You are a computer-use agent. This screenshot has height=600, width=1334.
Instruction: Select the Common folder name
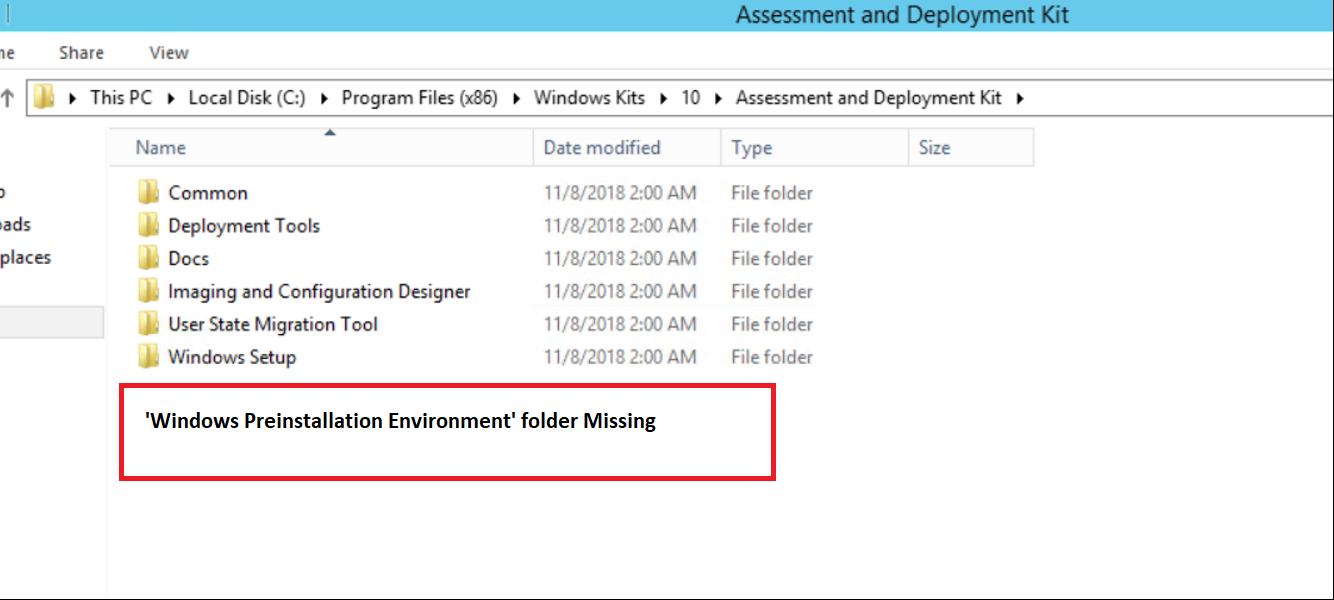[x=208, y=193]
